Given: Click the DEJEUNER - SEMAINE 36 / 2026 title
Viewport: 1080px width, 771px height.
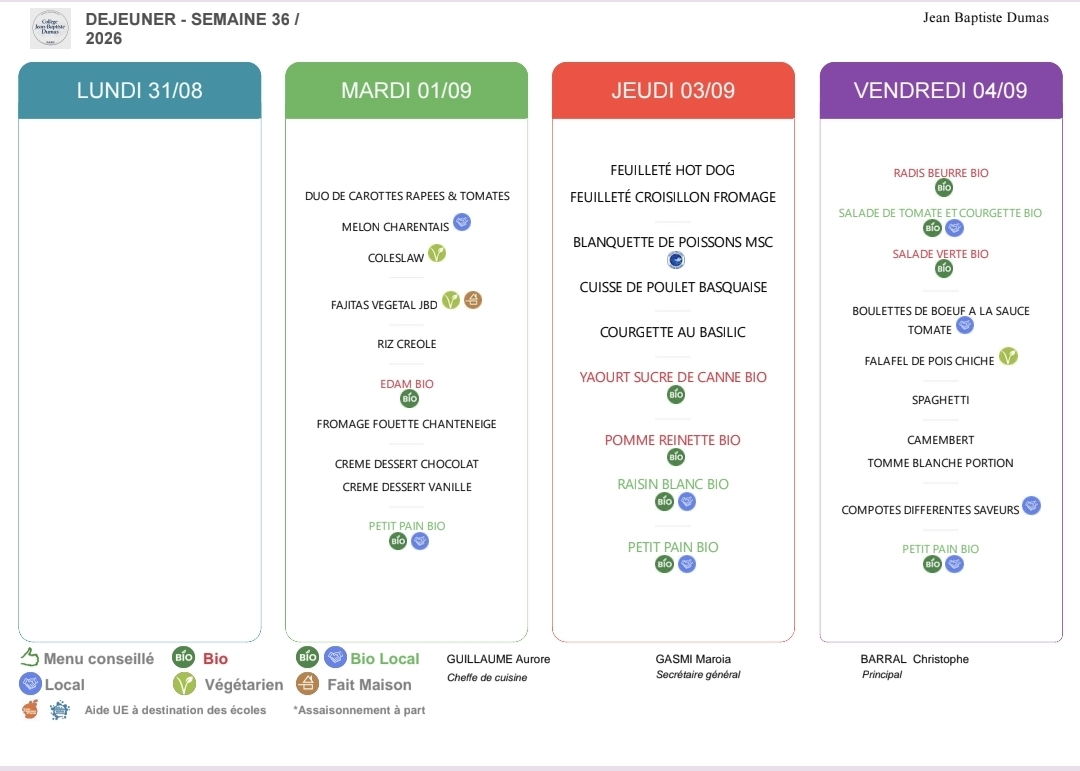Looking at the screenshot, I should [x=192, y=28].
